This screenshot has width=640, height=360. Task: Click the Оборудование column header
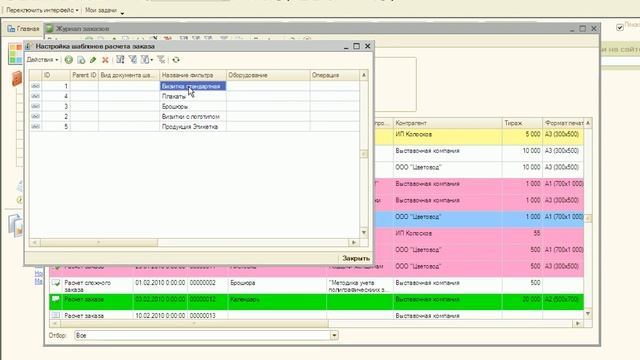point(268,75)
